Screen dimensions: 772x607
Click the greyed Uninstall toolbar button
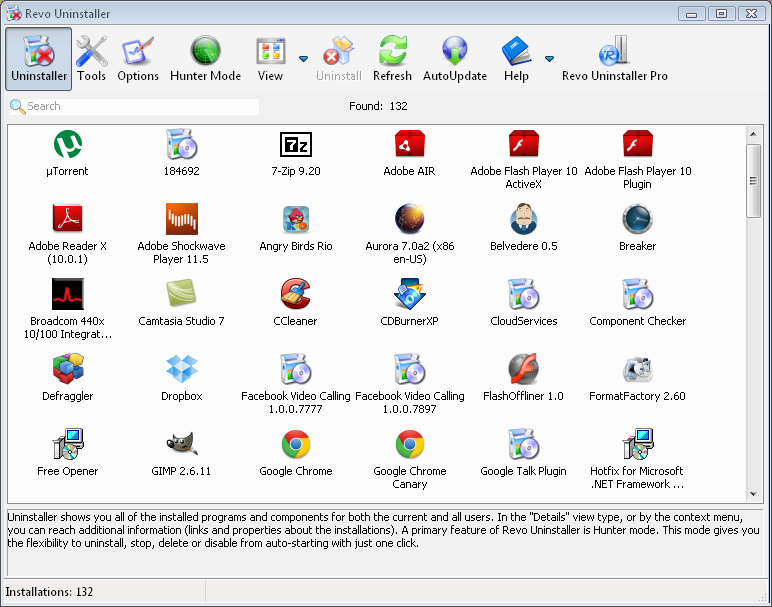(x=339, y=59)
